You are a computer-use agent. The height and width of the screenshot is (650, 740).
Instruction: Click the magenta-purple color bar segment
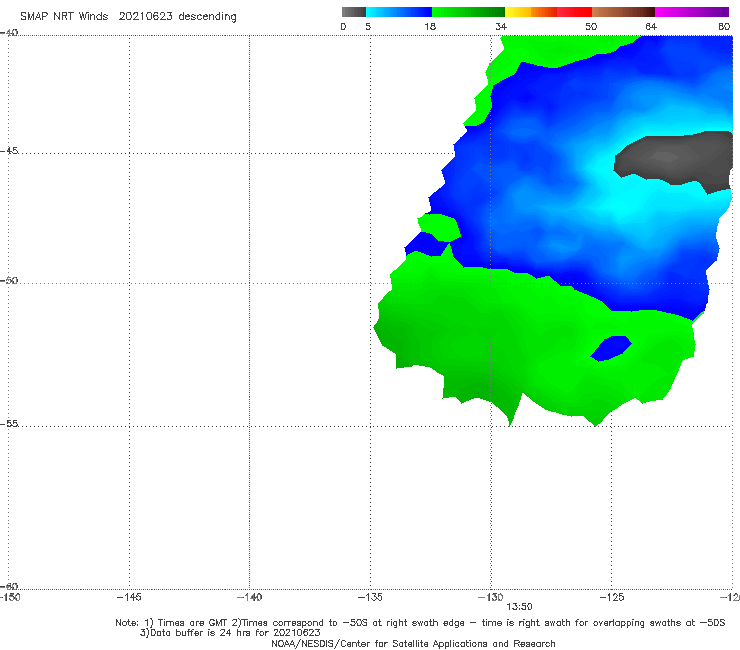pos(691,12)
